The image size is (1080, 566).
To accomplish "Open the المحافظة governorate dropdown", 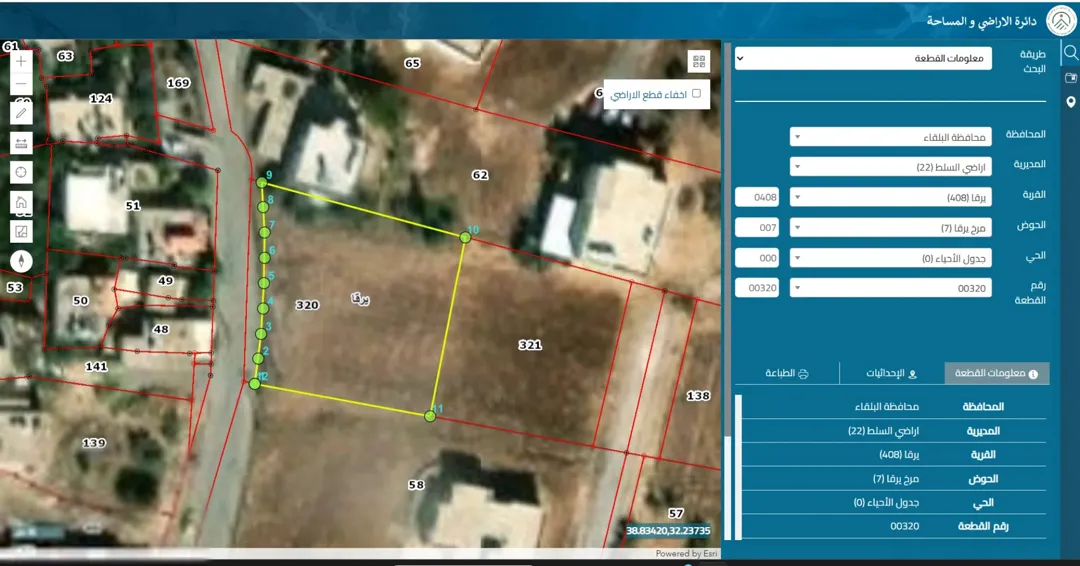I will [x=891, y=137].
